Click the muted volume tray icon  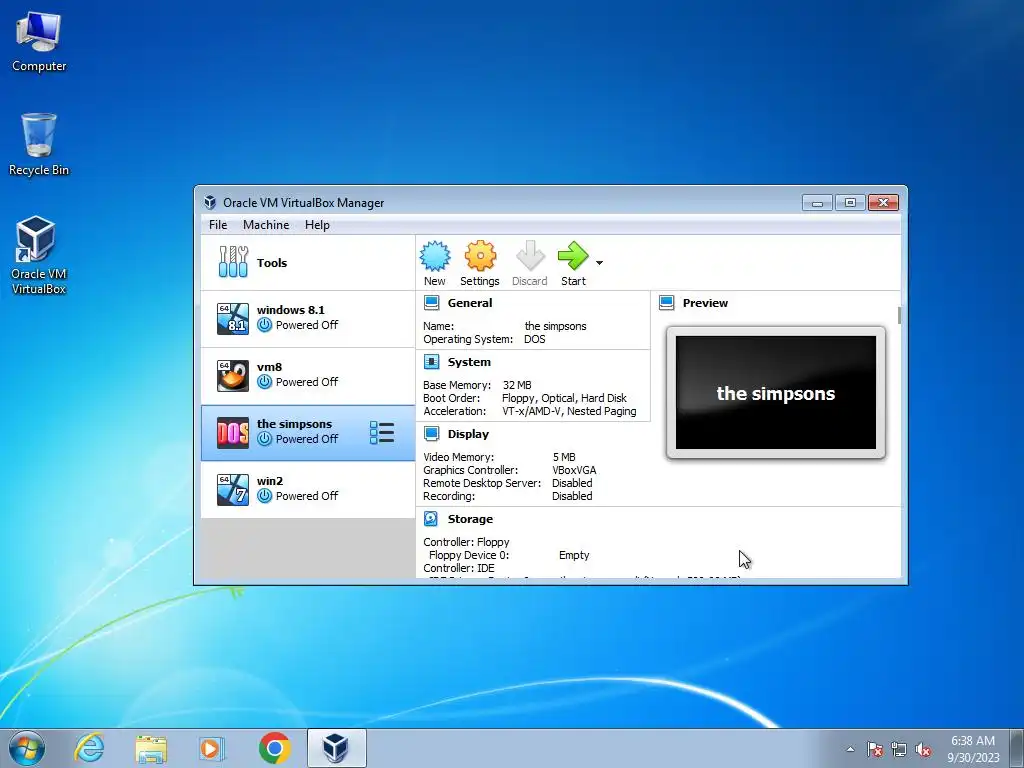[923, 749]
